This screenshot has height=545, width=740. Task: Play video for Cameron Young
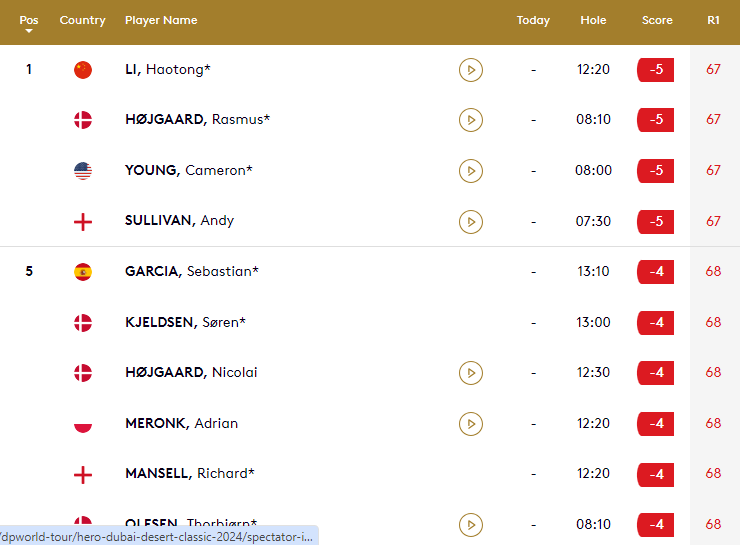point(471,171)
